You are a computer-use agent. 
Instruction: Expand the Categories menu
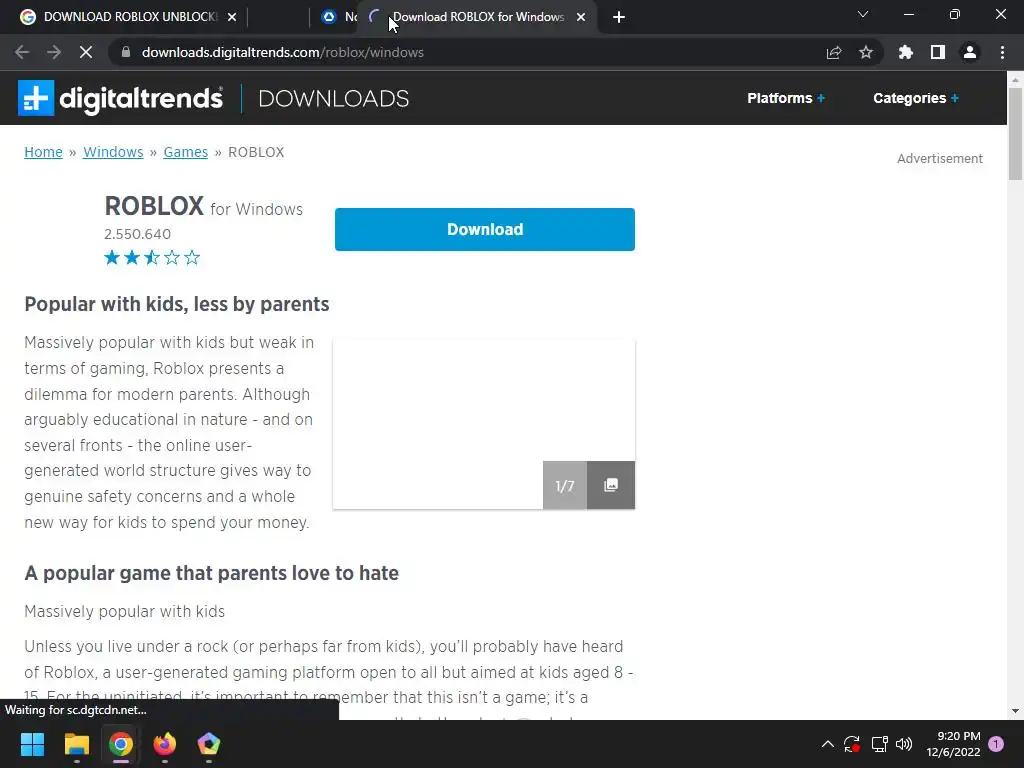pyautogui.click(x=916, y=98)
